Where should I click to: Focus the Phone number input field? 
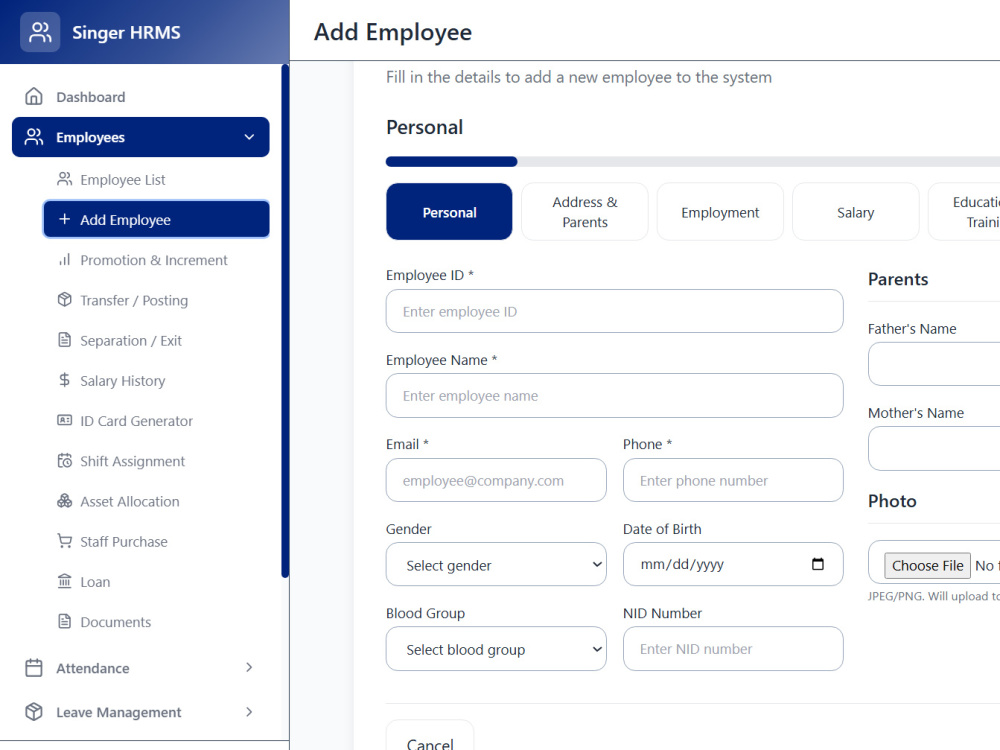[x=733, y=480]
